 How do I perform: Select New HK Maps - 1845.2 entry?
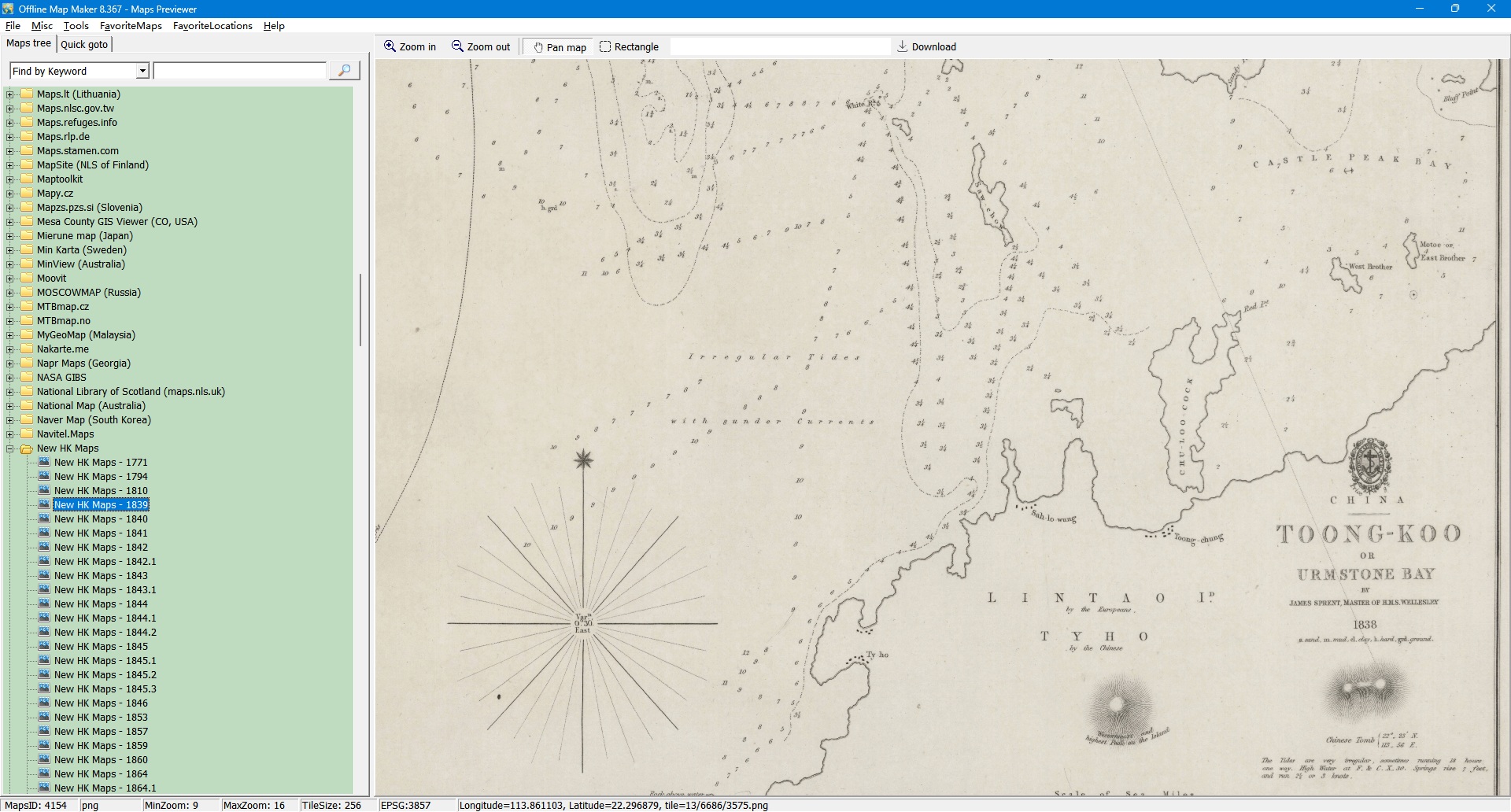pyautogui.click(x=105, y=675)
